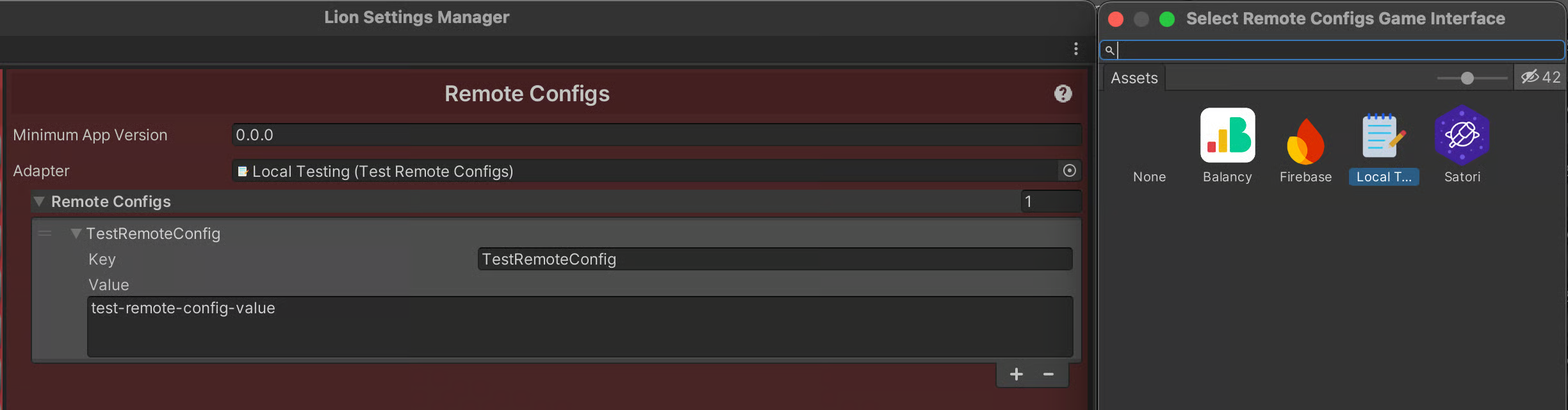This screenshot has width=1568, height=410.
Task: Add a remote config with plus button
Action: pyautogui.click(x=1016, y=374)
